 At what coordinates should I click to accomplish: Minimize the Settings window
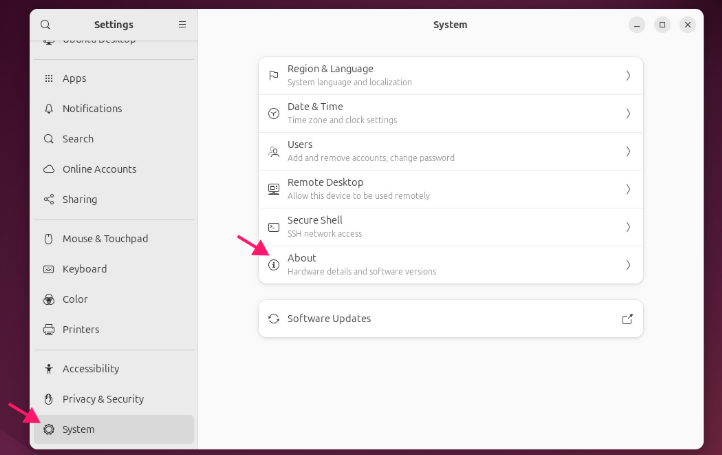click(x=637, y=25)
